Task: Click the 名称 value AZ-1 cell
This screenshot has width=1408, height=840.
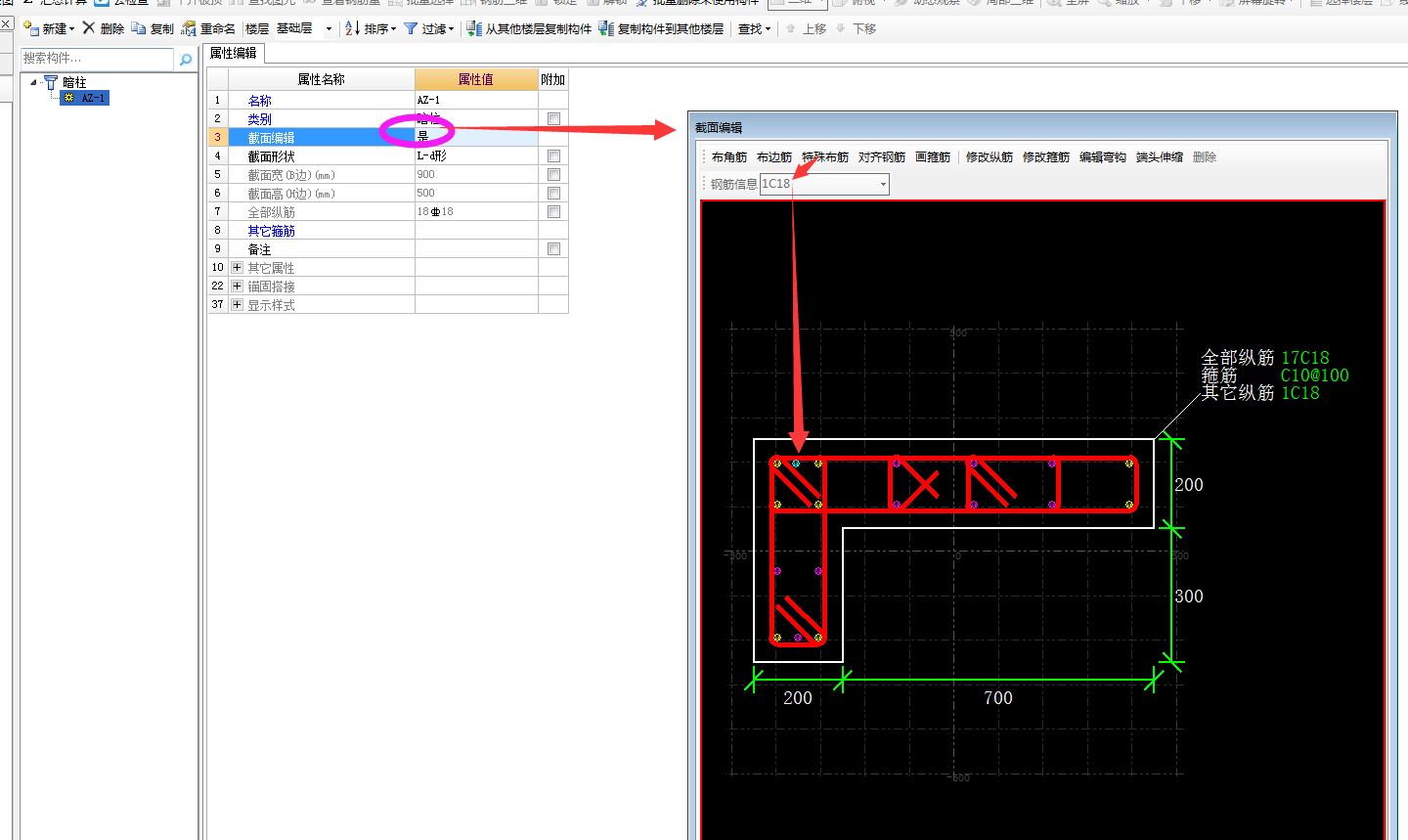Action: click(x=476, y=100)
